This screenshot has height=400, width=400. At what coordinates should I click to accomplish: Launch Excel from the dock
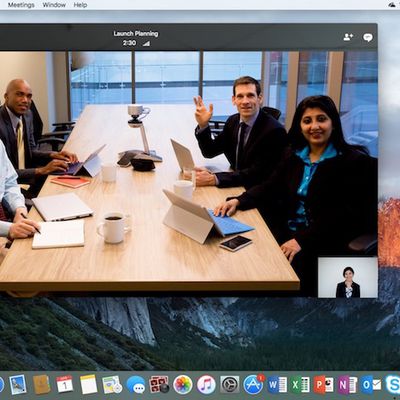[300, 385]
